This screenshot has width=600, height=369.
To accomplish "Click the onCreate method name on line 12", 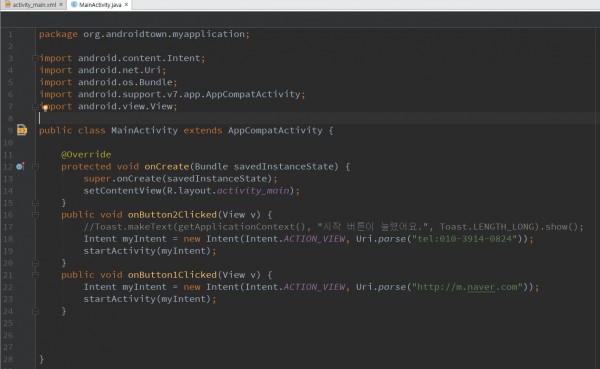I will click(x=166, y=167).
